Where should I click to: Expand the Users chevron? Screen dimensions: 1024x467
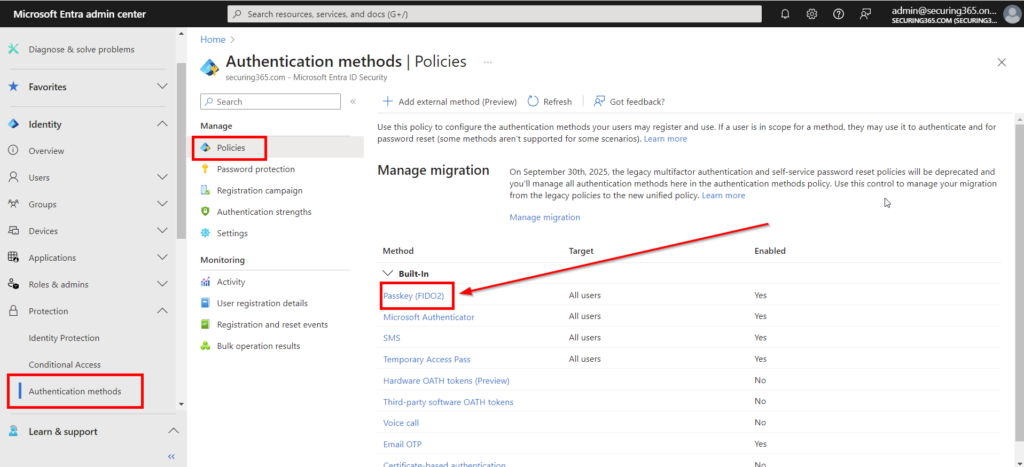[163, 178]
